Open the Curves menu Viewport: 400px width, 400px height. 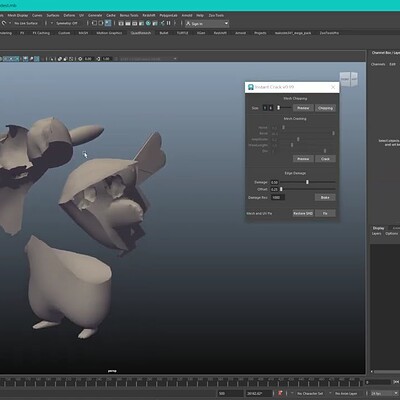point(37,15)
